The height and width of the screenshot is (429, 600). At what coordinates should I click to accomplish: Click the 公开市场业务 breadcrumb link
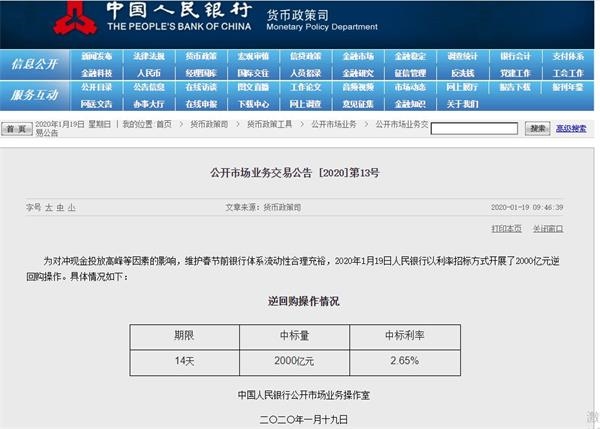tap(333, 124)
